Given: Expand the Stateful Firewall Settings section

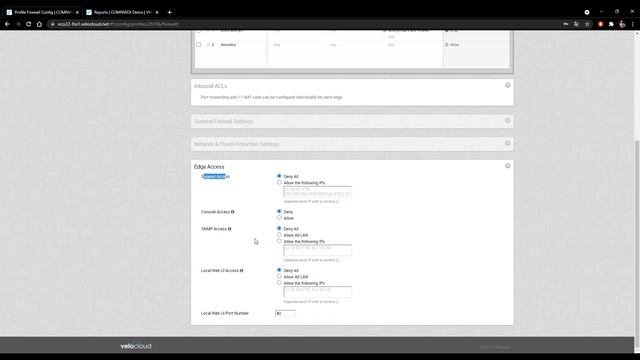Looking at the screenshot, I should point(507,121).
